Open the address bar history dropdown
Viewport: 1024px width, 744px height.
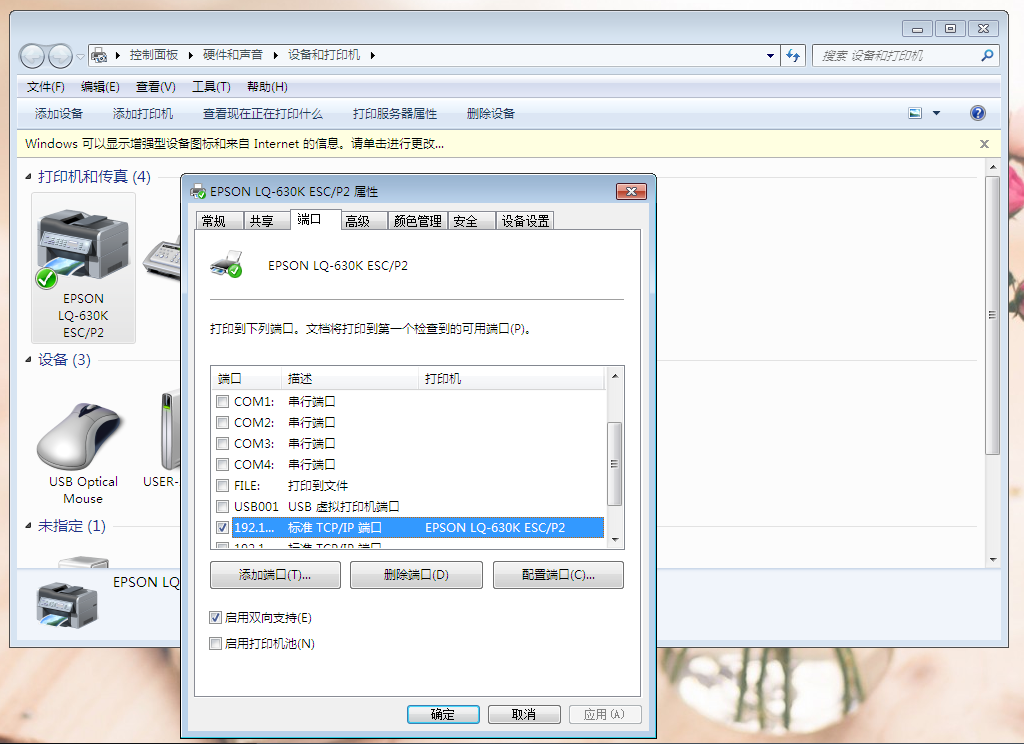[771, 56]
